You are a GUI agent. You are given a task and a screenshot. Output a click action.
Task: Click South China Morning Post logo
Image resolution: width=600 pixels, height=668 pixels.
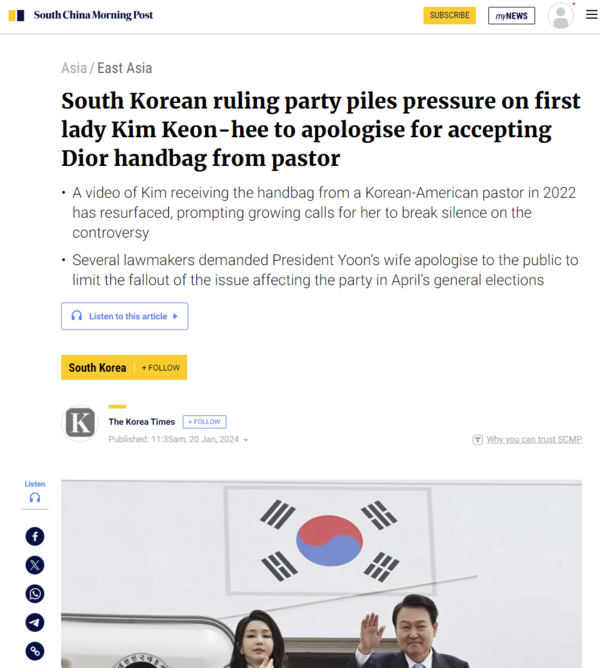[x=81, y=15]
